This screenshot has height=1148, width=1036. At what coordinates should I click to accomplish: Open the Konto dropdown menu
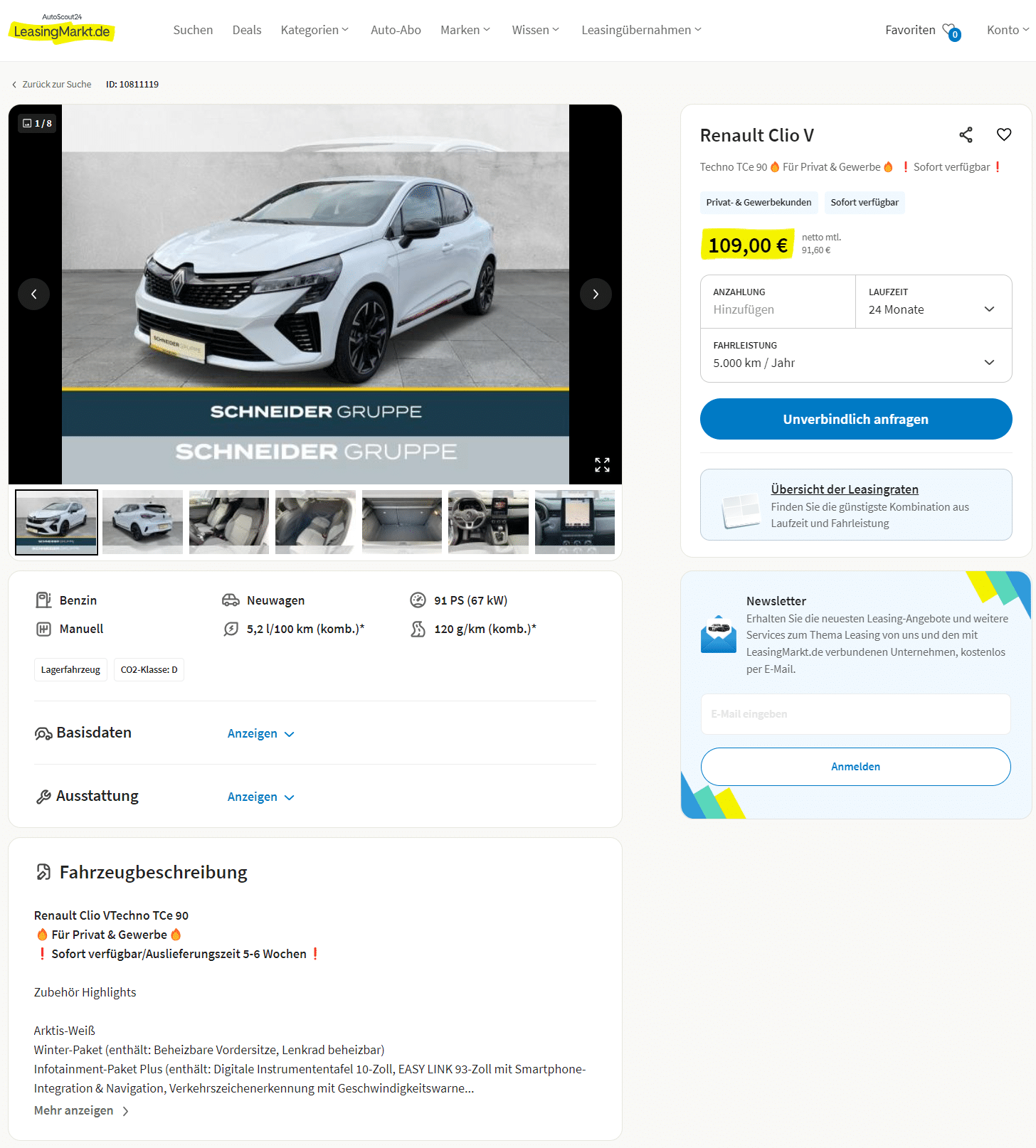[1008, 30]
